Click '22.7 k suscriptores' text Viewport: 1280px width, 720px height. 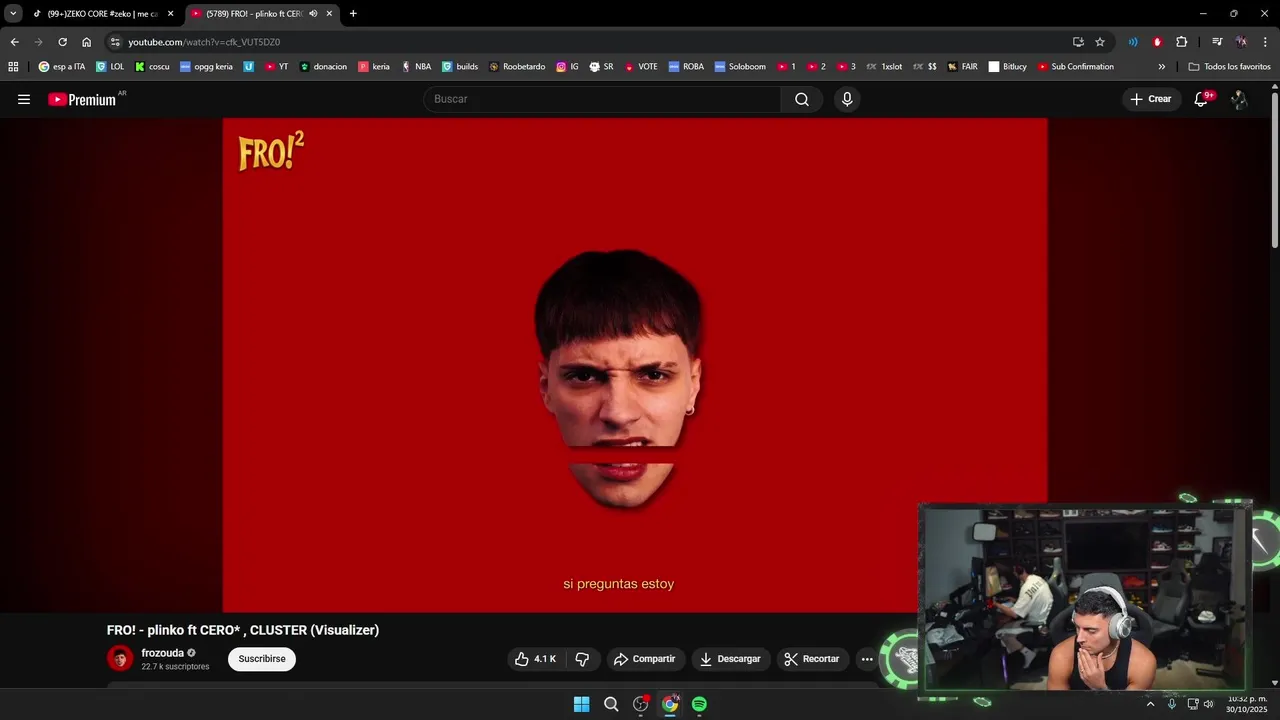[175, 667]
